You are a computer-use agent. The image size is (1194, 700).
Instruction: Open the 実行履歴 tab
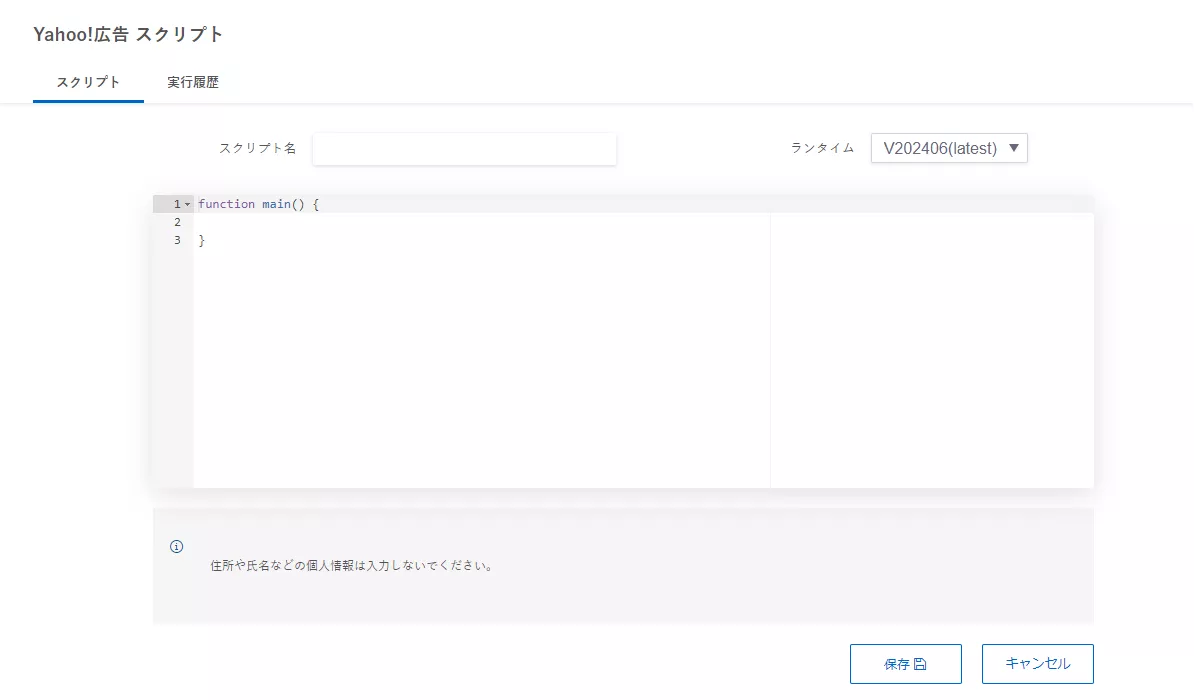tap(193, 82)
